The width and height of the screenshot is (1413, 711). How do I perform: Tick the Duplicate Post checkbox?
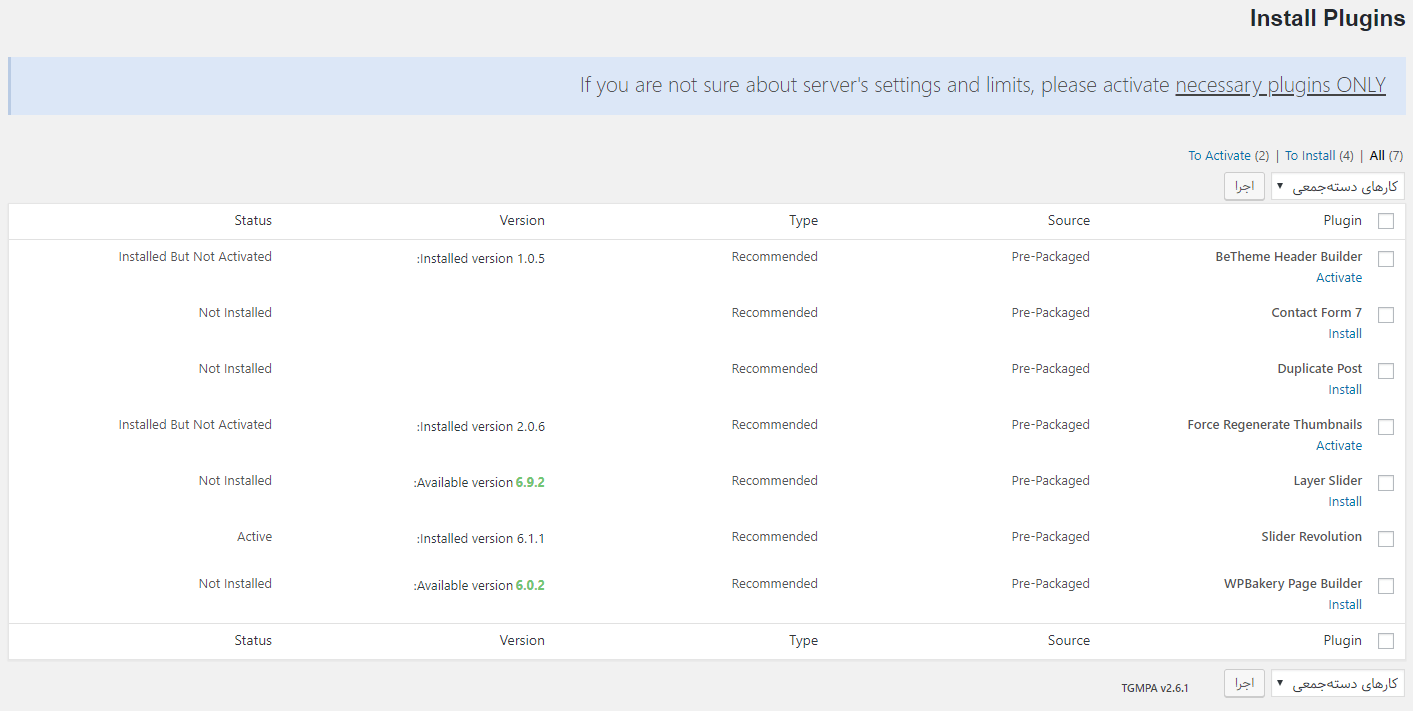tap(1386, 371)
